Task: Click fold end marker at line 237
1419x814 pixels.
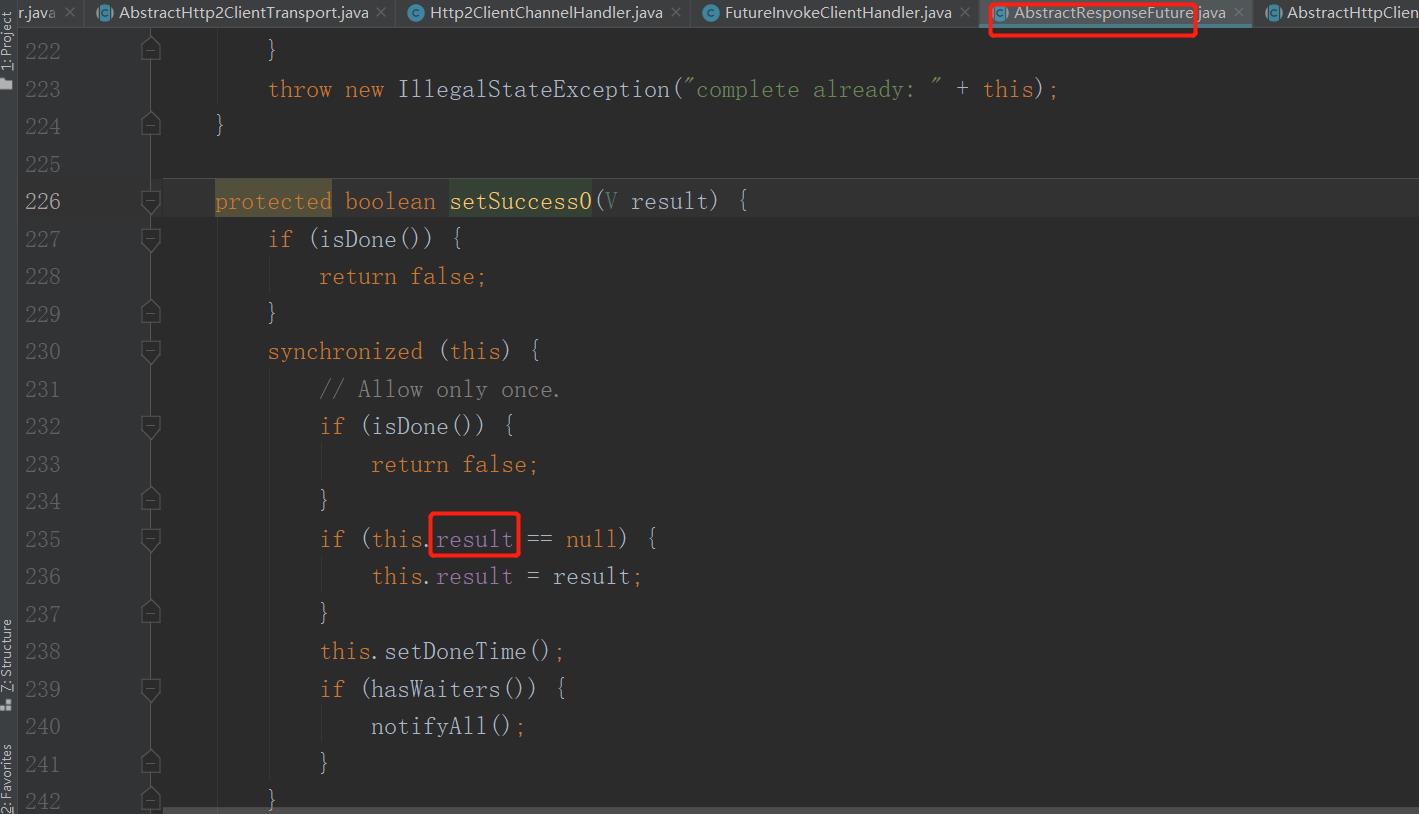Action: pos(151,614)
